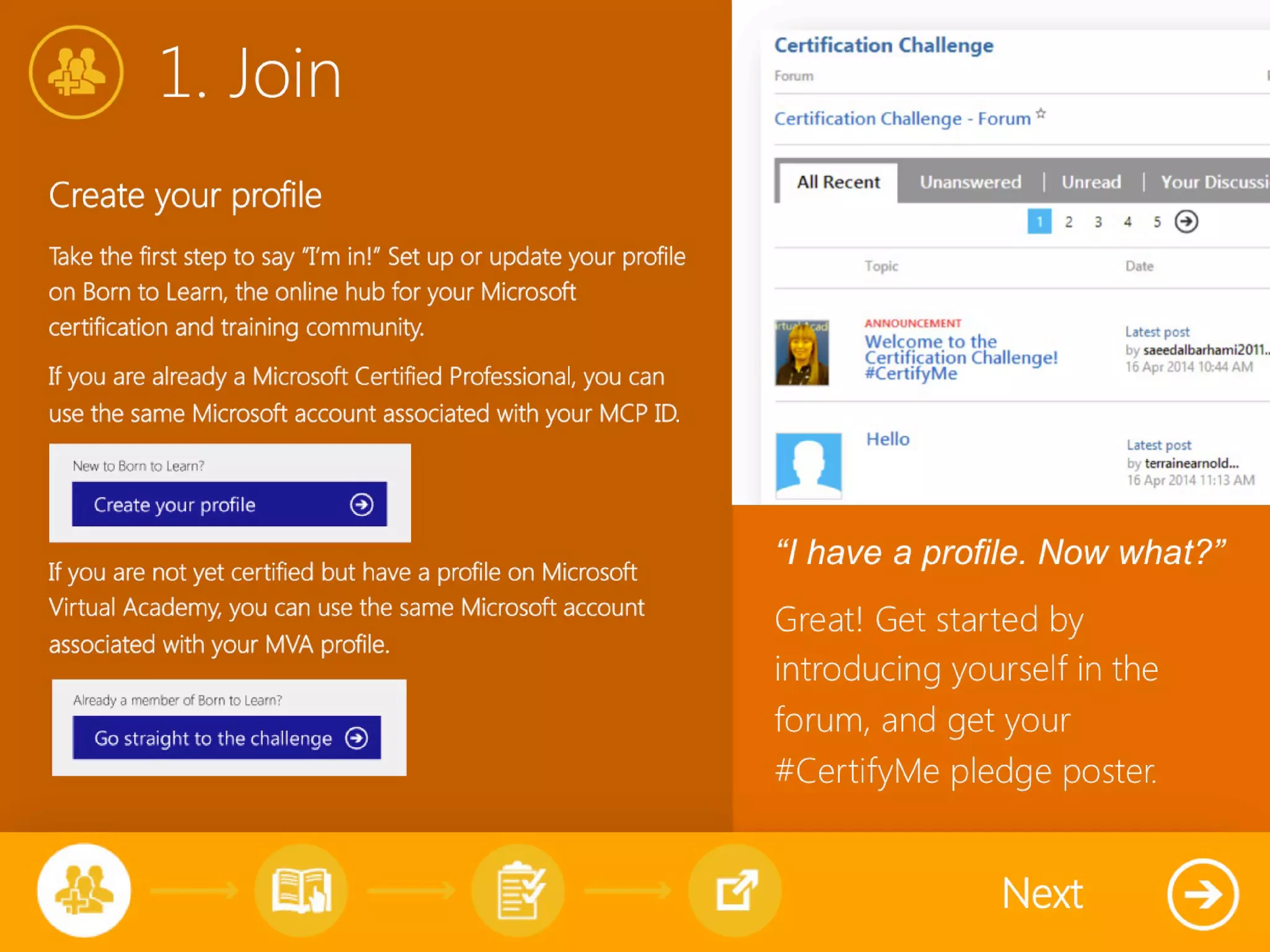Go to forum page 2
The image size is (1270, 952).
(1068, 222)
